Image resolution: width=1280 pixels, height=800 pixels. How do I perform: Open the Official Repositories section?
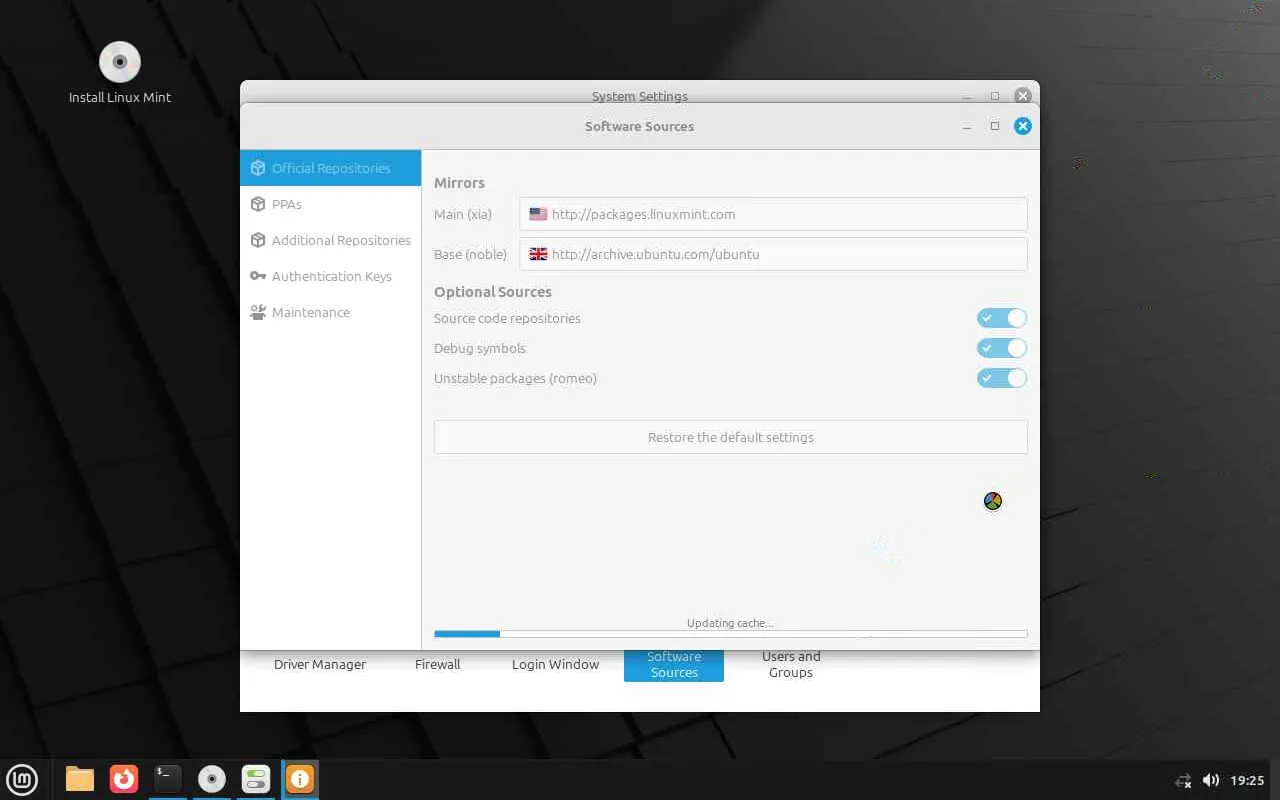click(x=331, y=168)
